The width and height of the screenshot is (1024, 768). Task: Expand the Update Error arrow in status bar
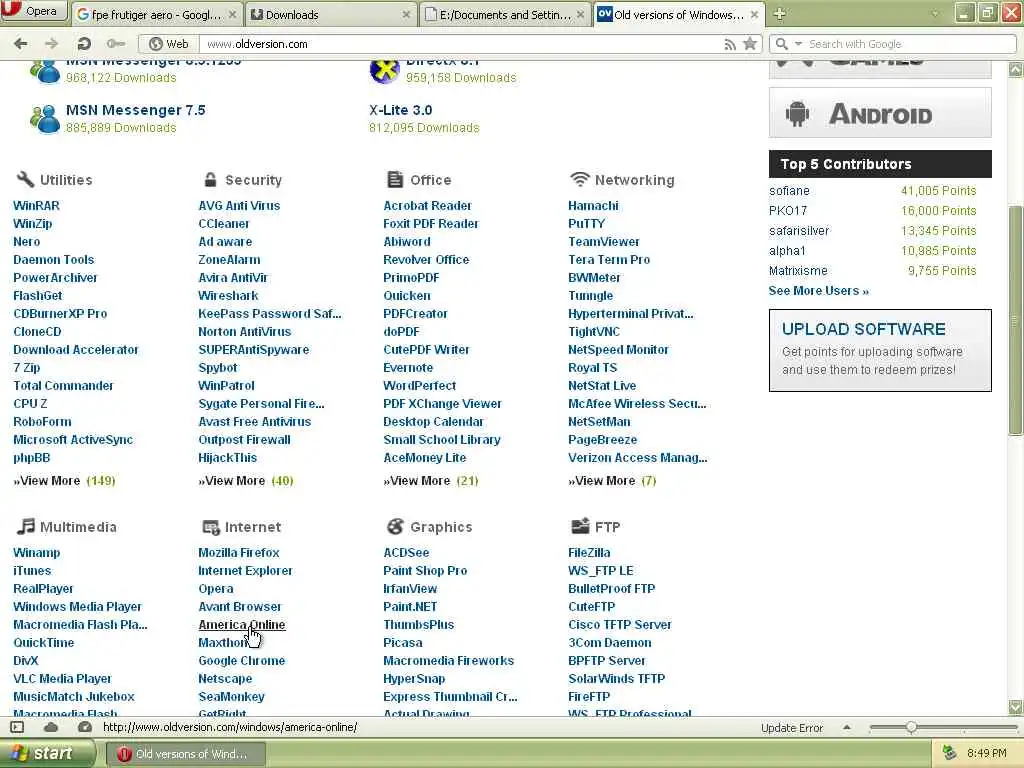(x=847, y=727)
